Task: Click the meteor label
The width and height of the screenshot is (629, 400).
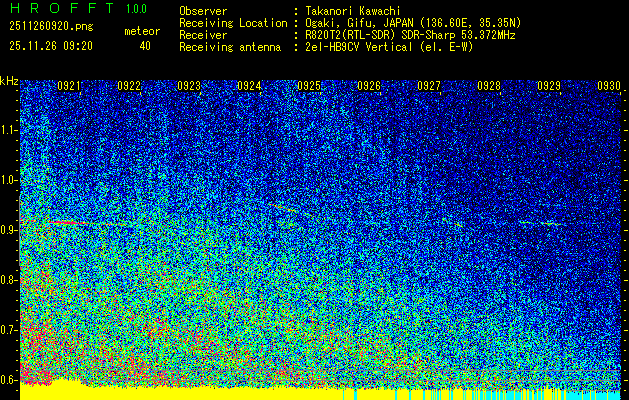Action: click(x=142, y=31)
